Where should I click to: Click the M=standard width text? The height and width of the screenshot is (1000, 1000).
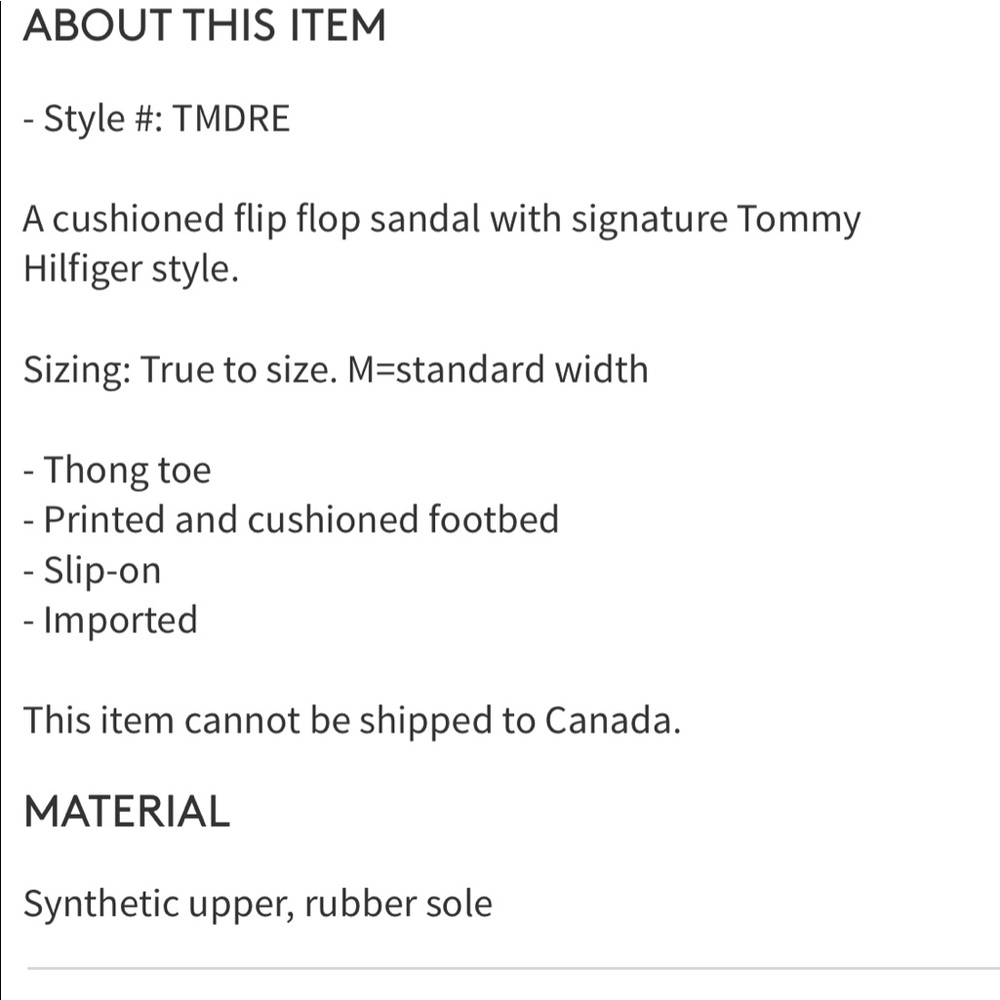497,369
